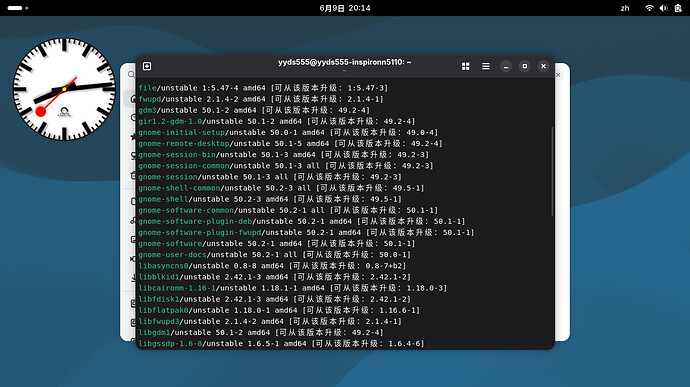This screenshot has width=690, height=387.
Task: Maximize the terminal window
Action: pos(525,66)
